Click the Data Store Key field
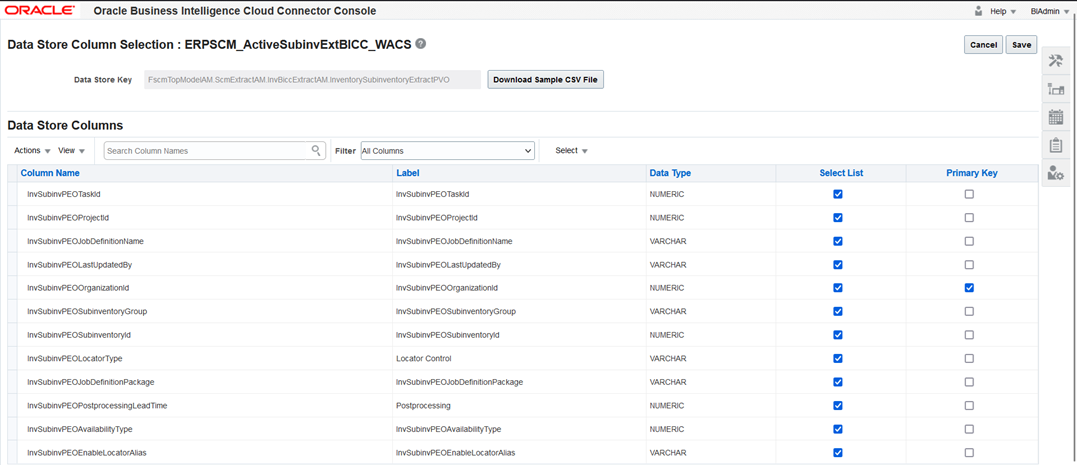 312,80
